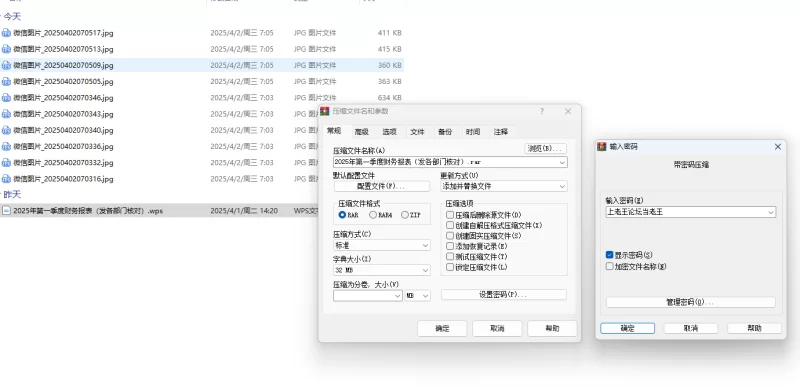Screen dimensions: 800x390
Task: Click the icon of 微信图片_20250402070509.jpg
Action: click(6, 65)
